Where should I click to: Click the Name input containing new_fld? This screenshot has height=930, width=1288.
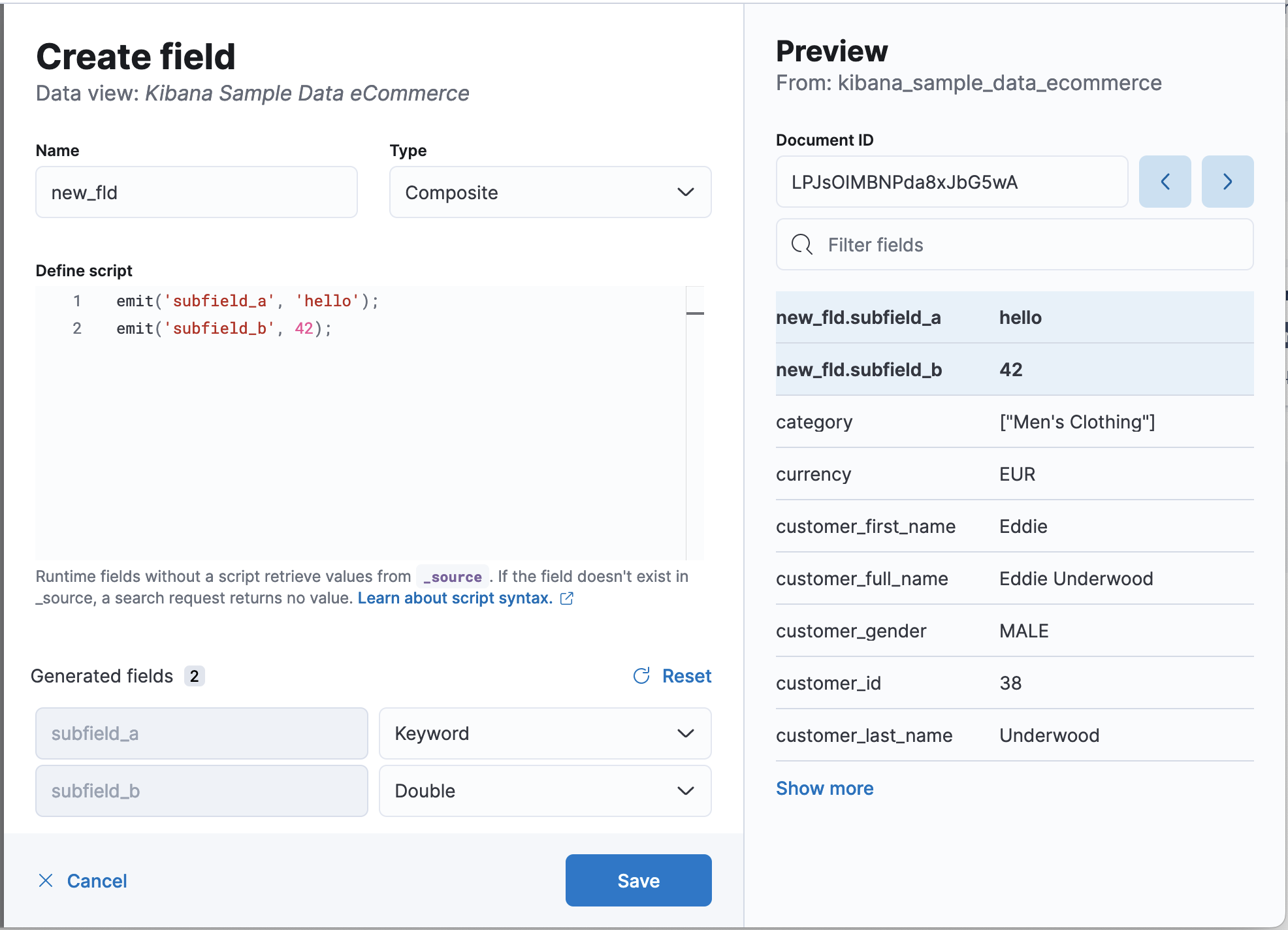(x=196, y=192)
